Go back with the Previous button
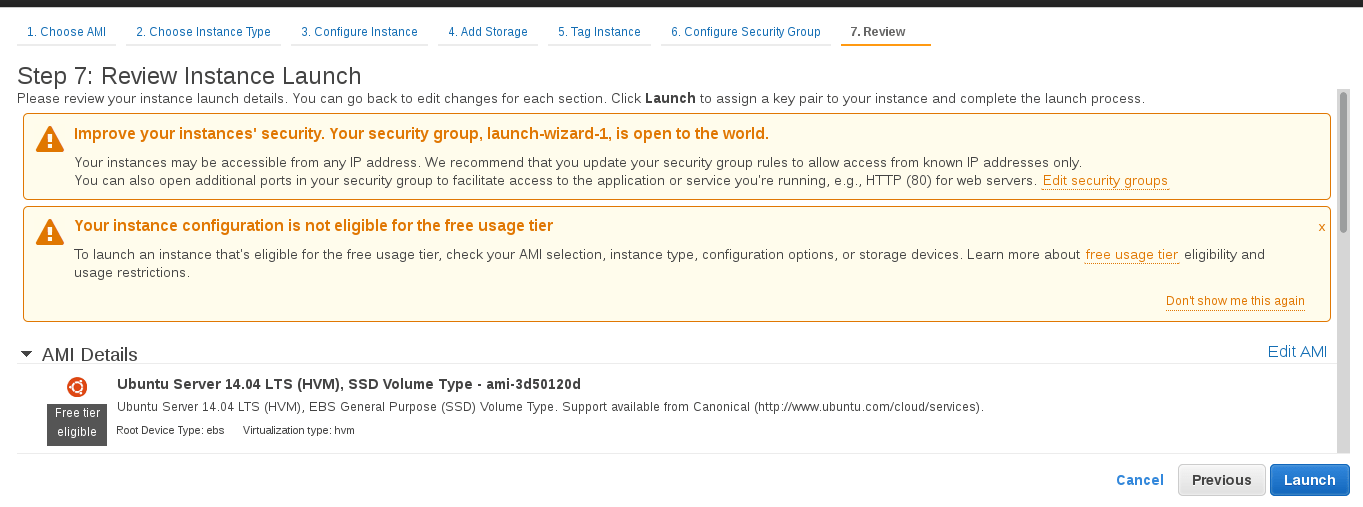The height and width of the screenshot is (507, 1363). pos(1222,480)
